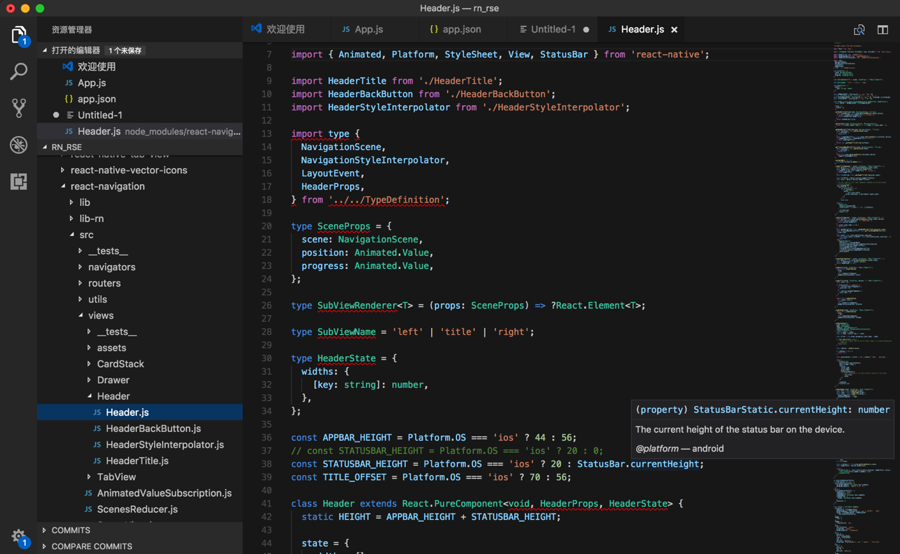Expand the COMPARE COMMITS section
900x554 pixels.
[92, 546]
